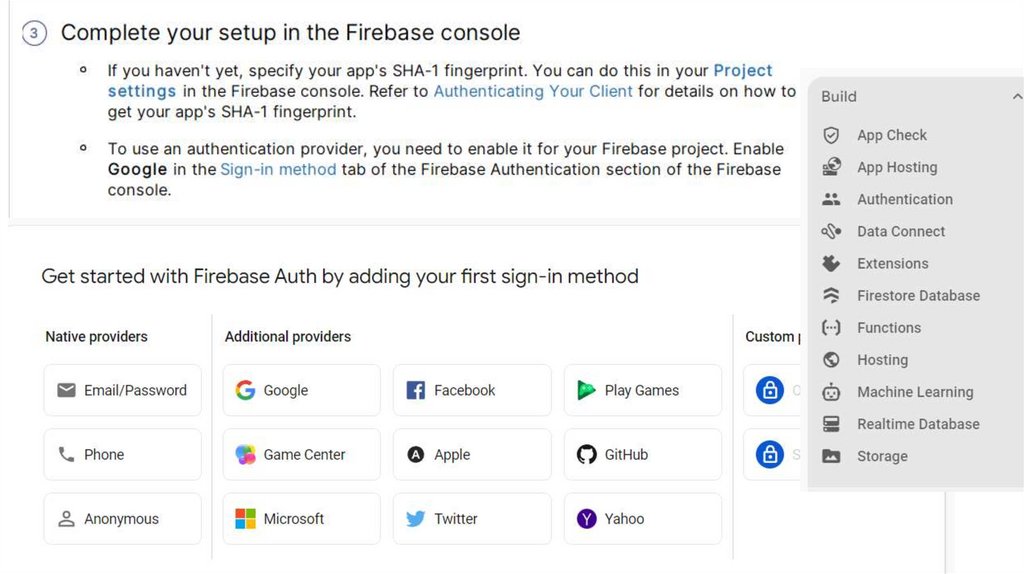The width and height of the screenshot is (1024, 574).
Task: Click the Data Connect icon
Action: (831, 231)
